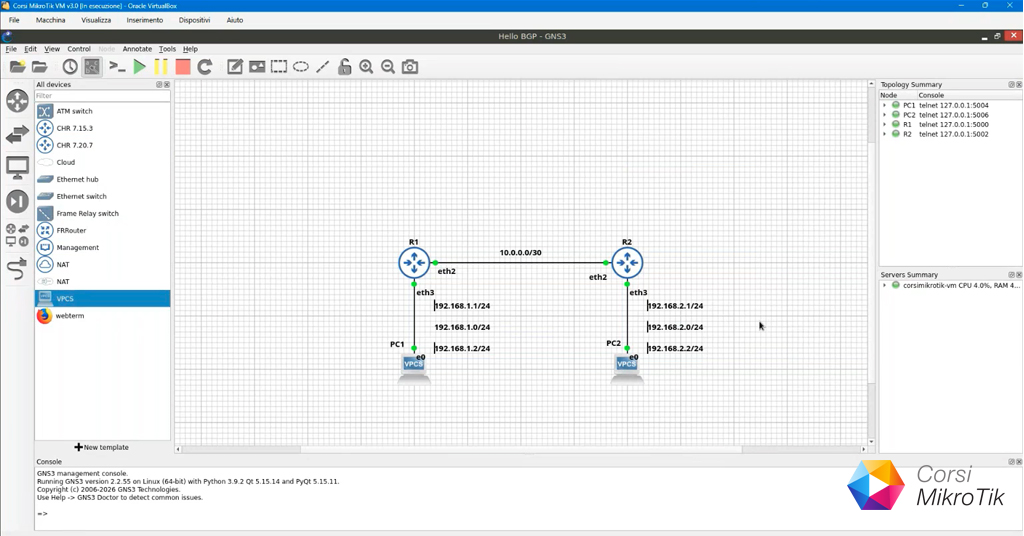The height and width of the screenshot is (536, 1024).
Task: Expand PC2 node in Topology Summary
Action: pyautogui.click(x=885, y=115)
